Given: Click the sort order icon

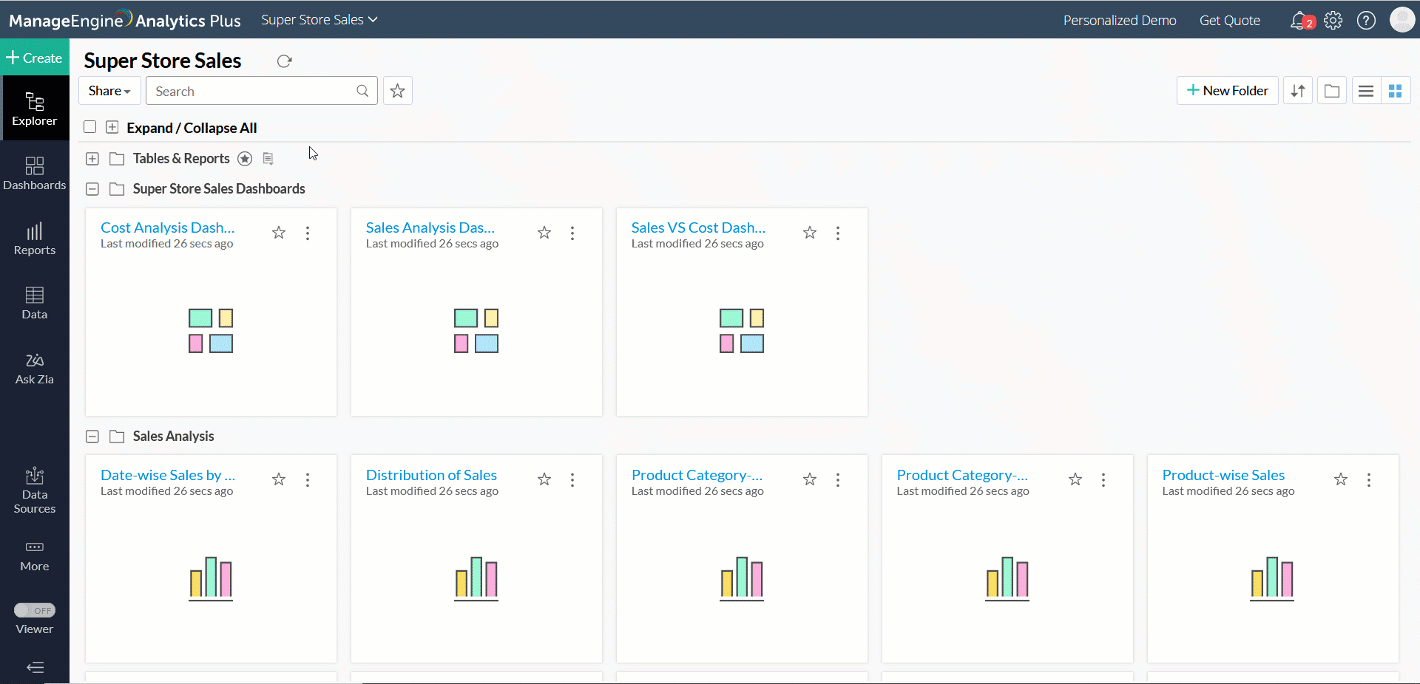Looking at the screenshot, I should 1298,91.
